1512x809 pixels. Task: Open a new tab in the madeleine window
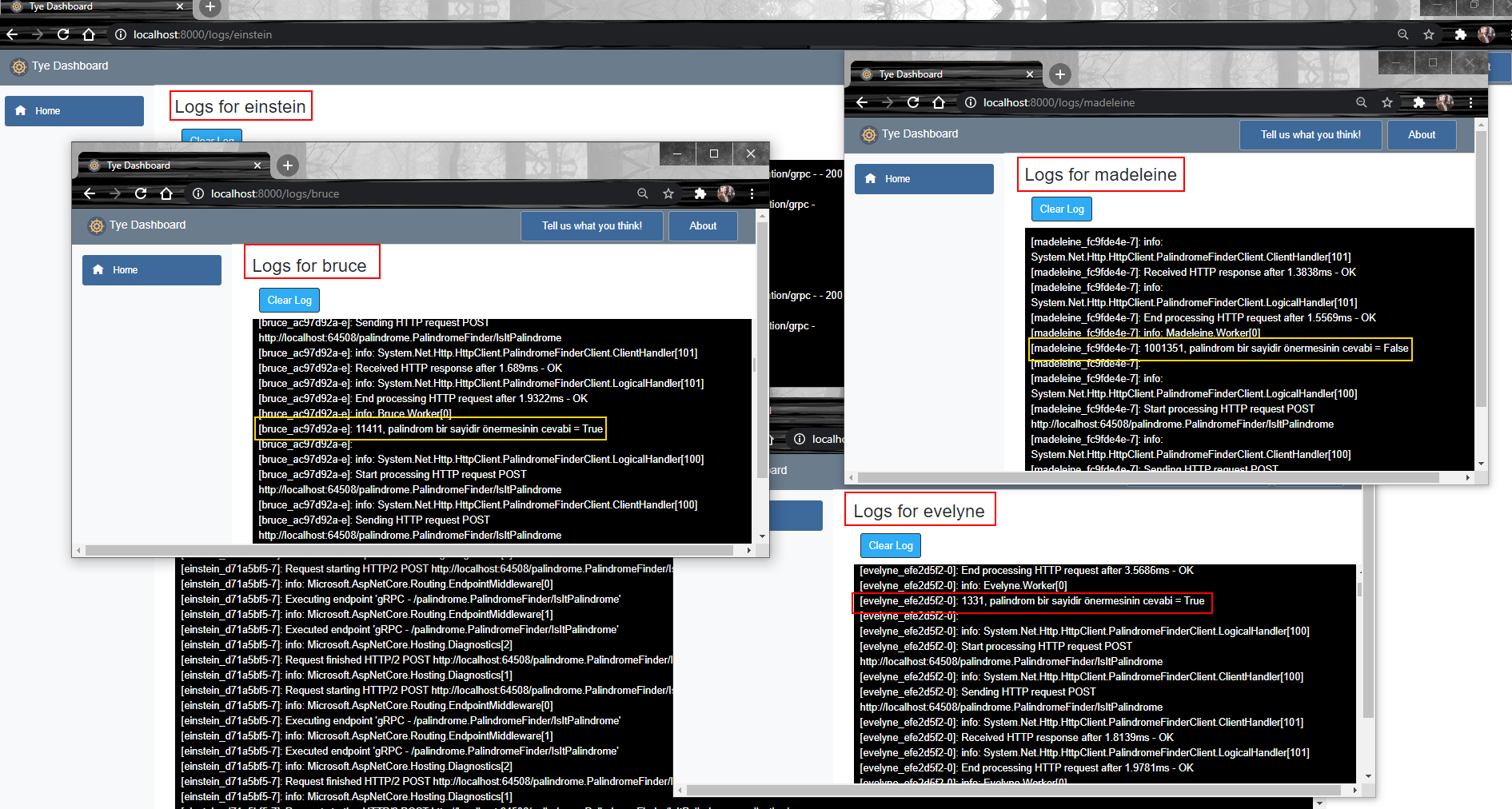[1060, 74]
